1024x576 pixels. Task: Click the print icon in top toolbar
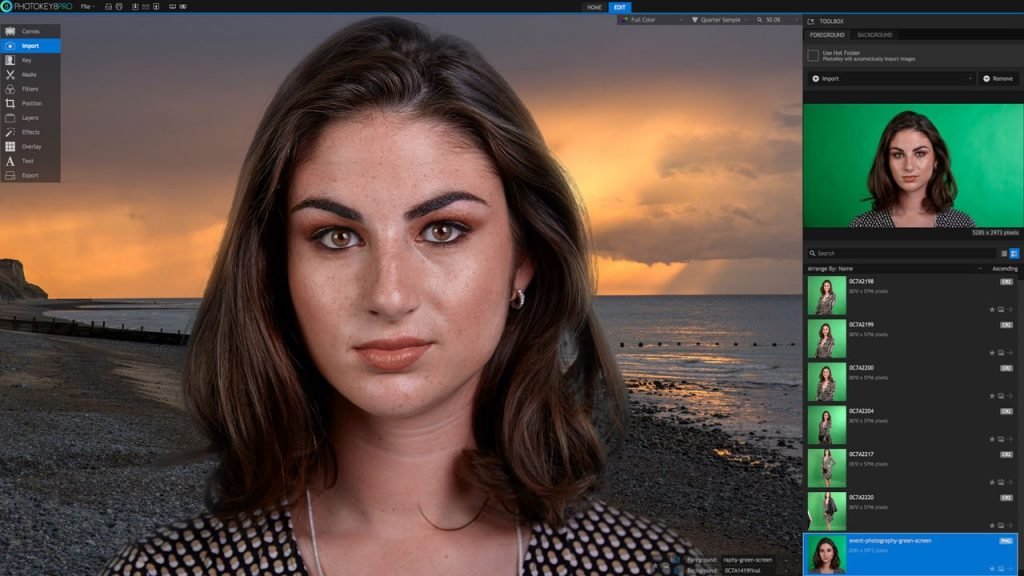119,7
